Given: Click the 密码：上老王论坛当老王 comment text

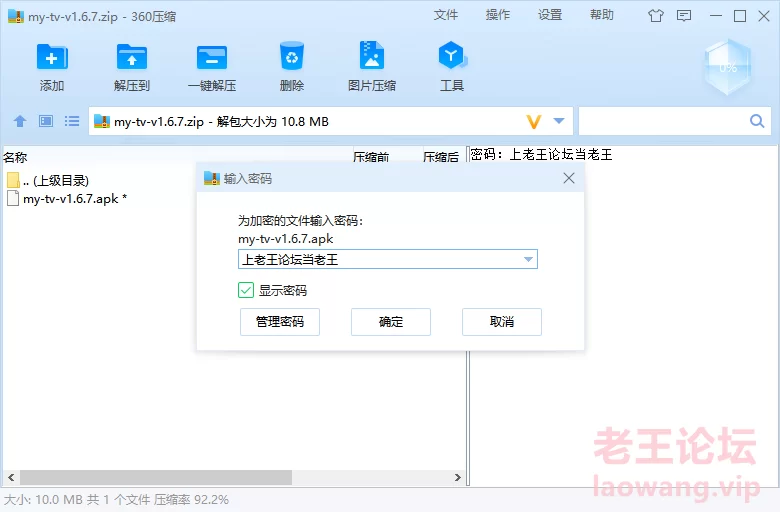Looking at the screenshot, I should 541,154.
